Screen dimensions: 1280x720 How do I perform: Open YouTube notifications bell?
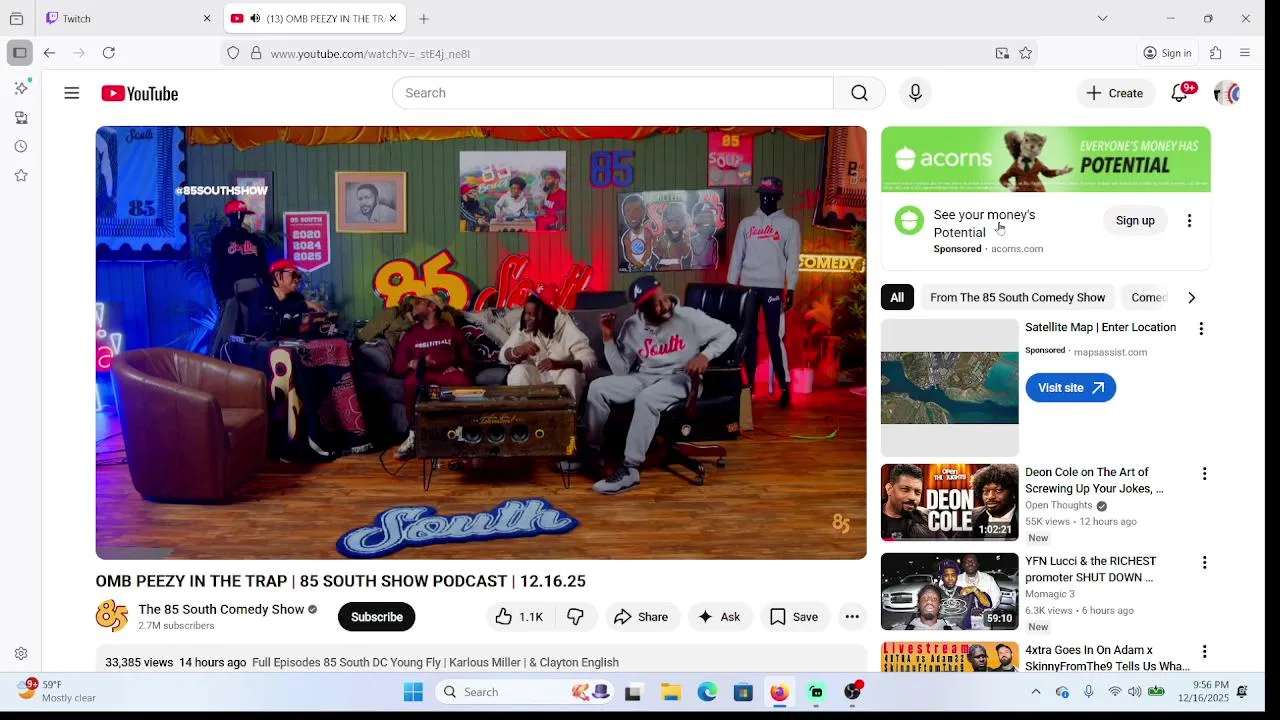click(x=1180, y=93)
